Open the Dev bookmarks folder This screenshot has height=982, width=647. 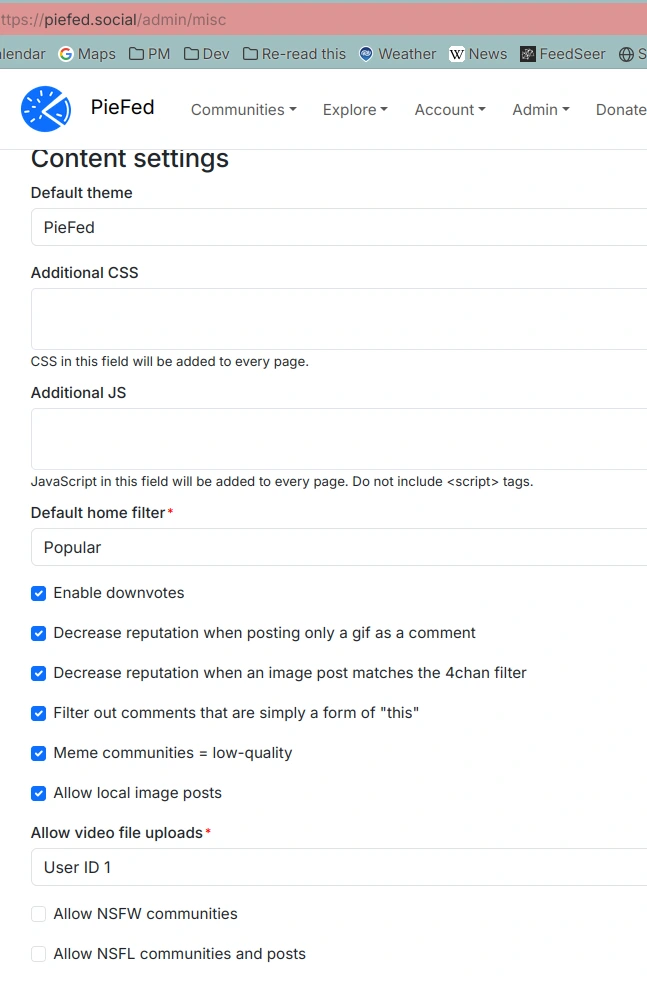click(206, 54)
